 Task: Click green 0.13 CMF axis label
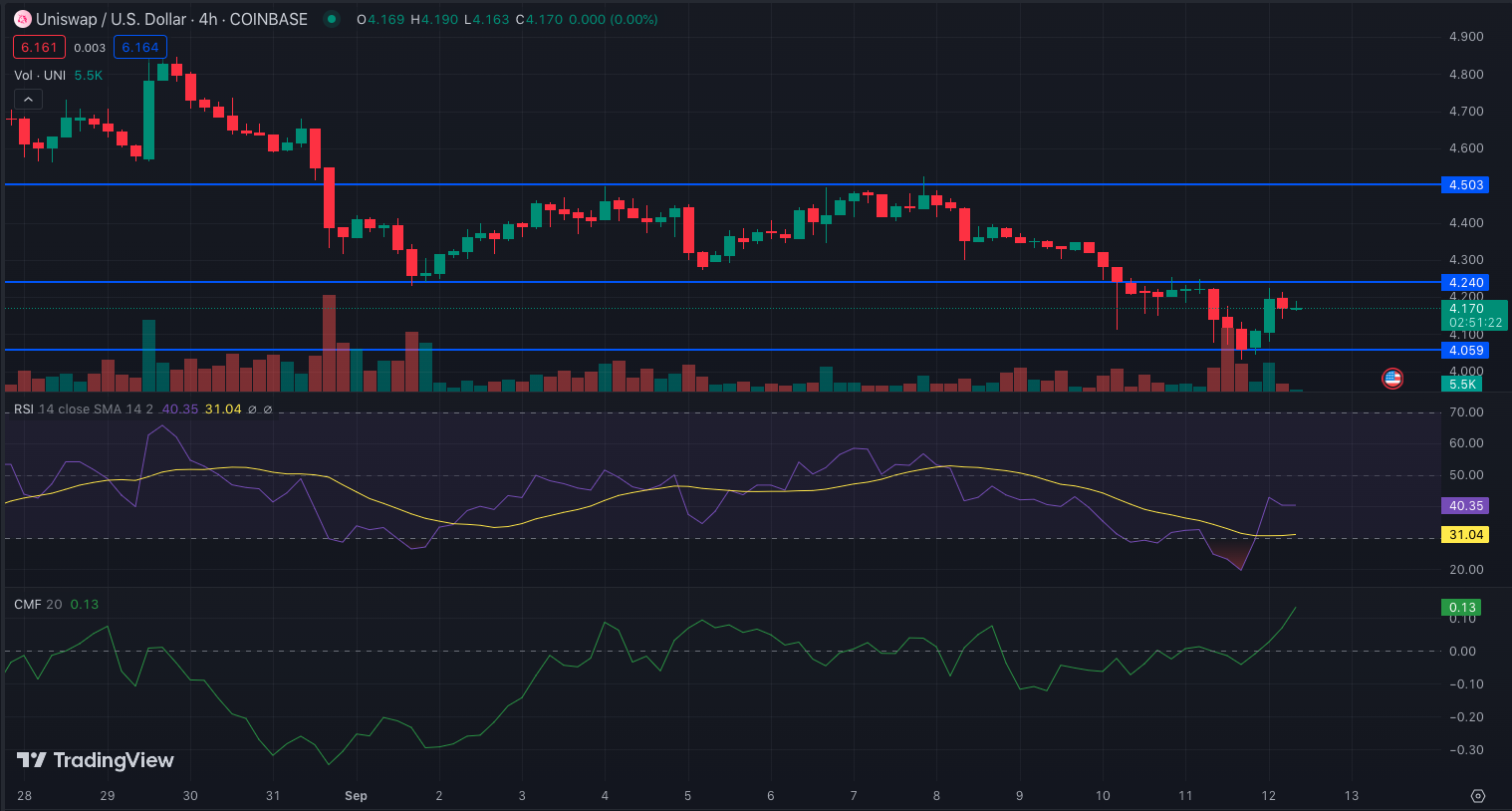[1461, 608]
